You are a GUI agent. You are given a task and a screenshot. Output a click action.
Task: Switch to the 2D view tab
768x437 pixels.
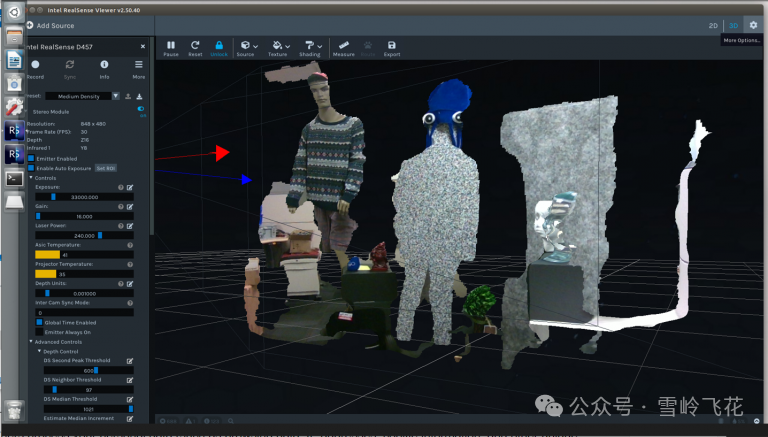[713, 25]
